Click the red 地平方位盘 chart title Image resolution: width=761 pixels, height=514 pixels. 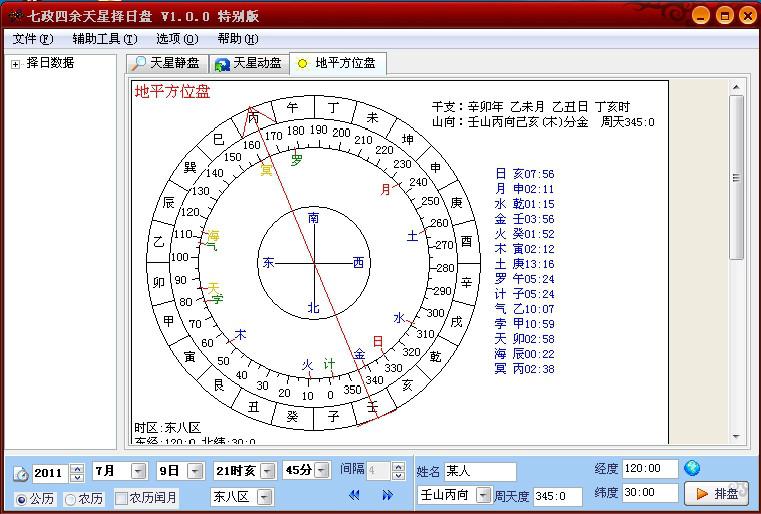[x=172, y=91]
